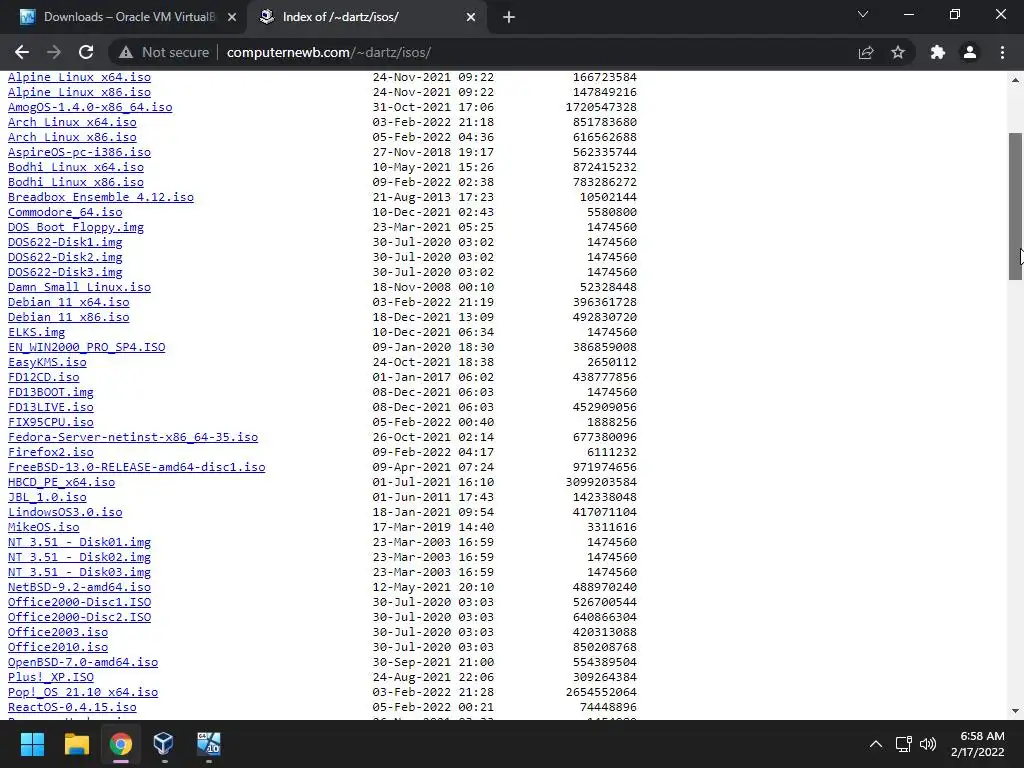This screenshot has width=1024, height=768.
Task: Download NetBSD-9.2-amd64.iso
Action: pyautogui.click(x=79, y=588)
